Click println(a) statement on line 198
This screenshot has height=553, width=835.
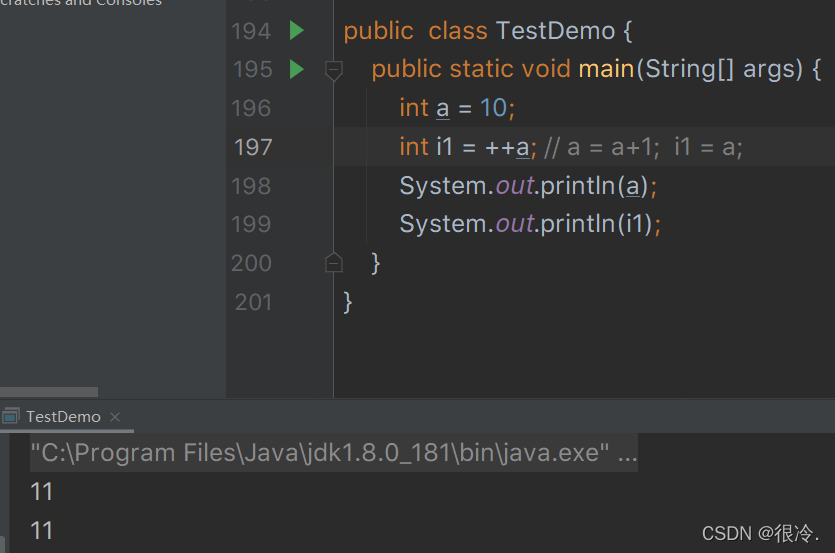528,186
